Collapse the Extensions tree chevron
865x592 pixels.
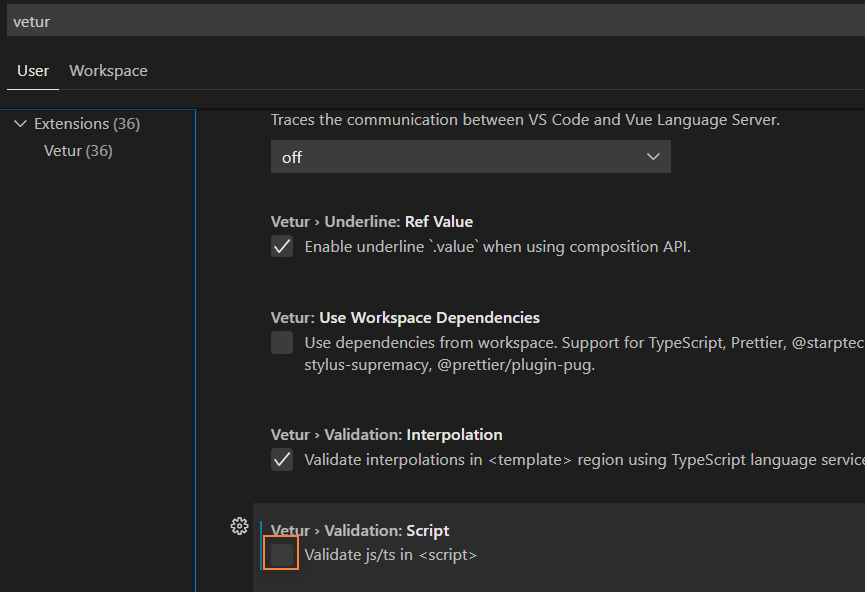tap(20, 124)
